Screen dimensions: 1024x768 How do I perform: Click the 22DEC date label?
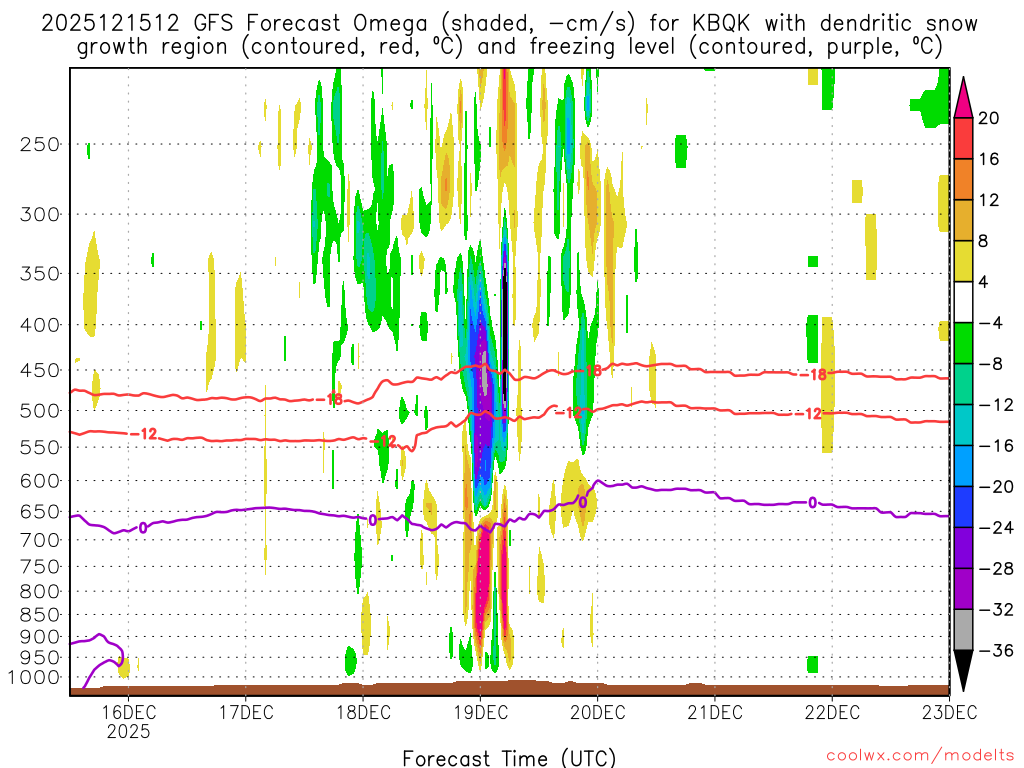832,711
